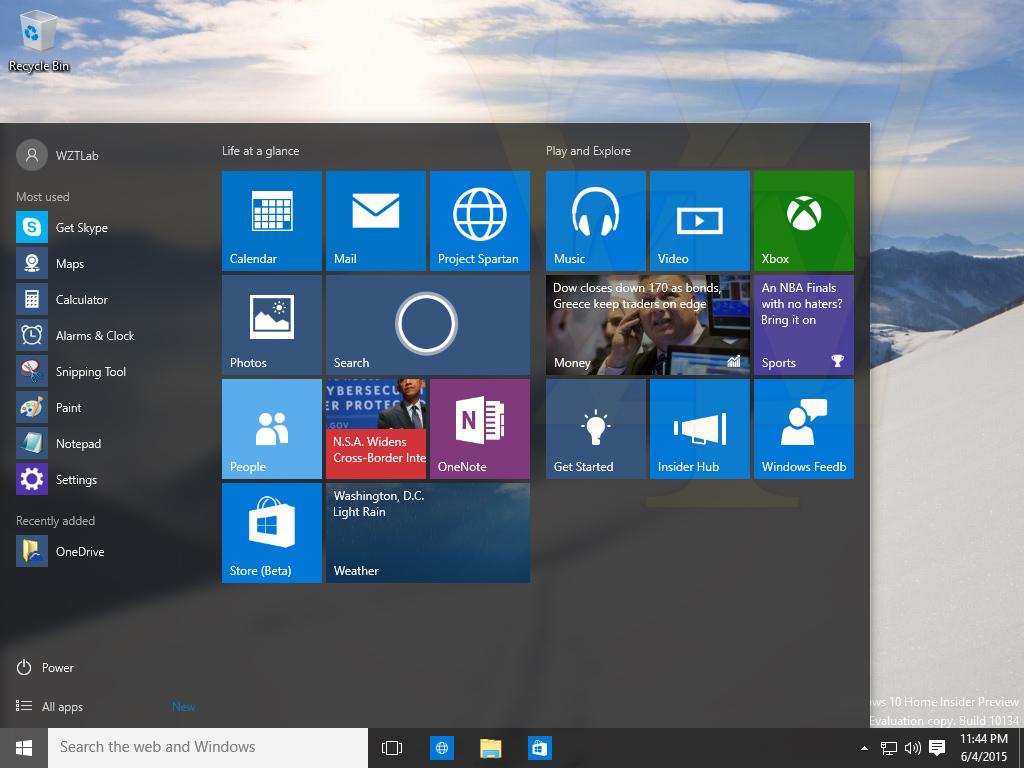The image size is (1024, 768).
Task: Launch Get Skype from Most used
Action: pyautogui.click(x=108, y=227)
